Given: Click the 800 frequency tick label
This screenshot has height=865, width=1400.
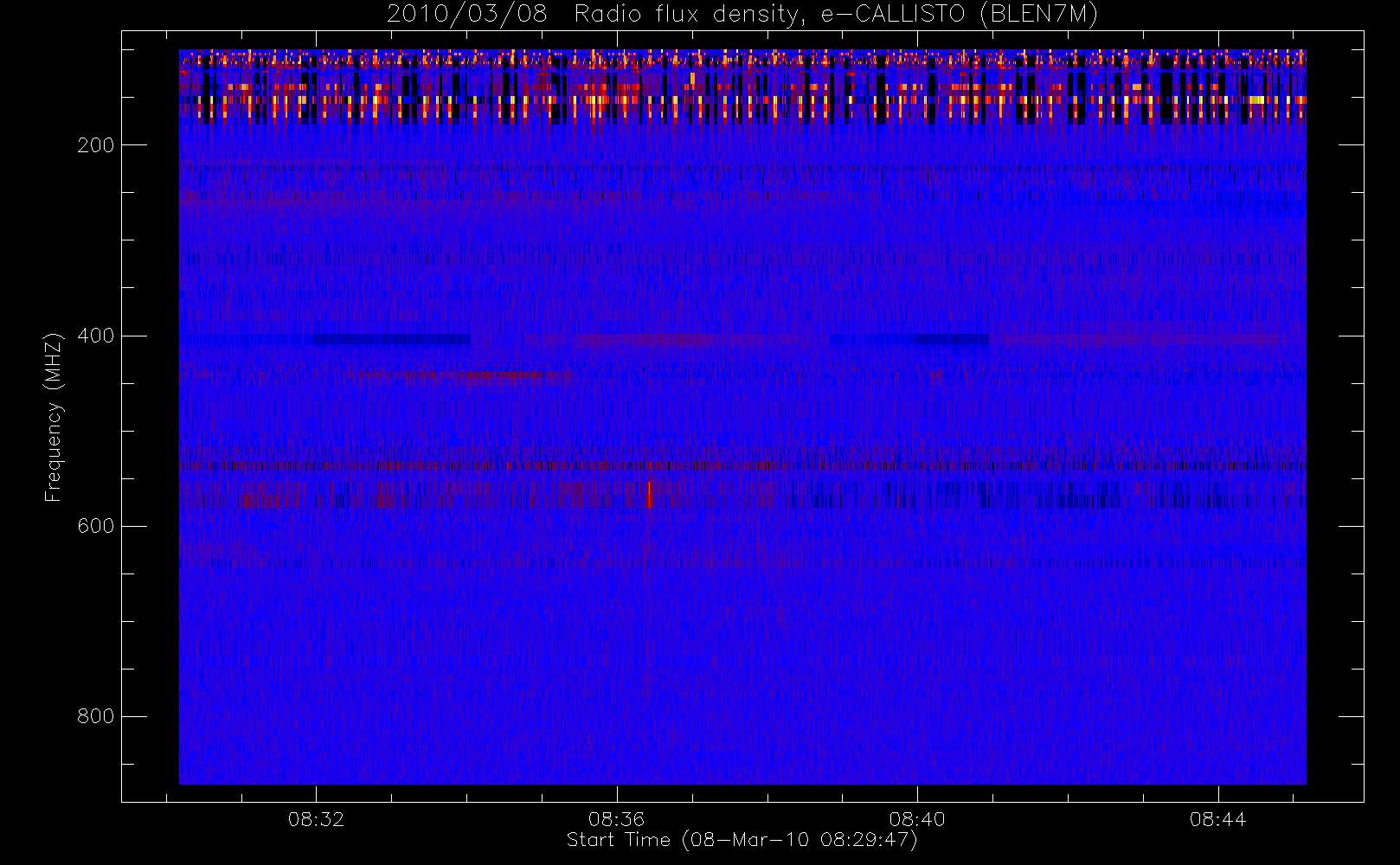Looking at the screenshot, I should click(95, 716).
